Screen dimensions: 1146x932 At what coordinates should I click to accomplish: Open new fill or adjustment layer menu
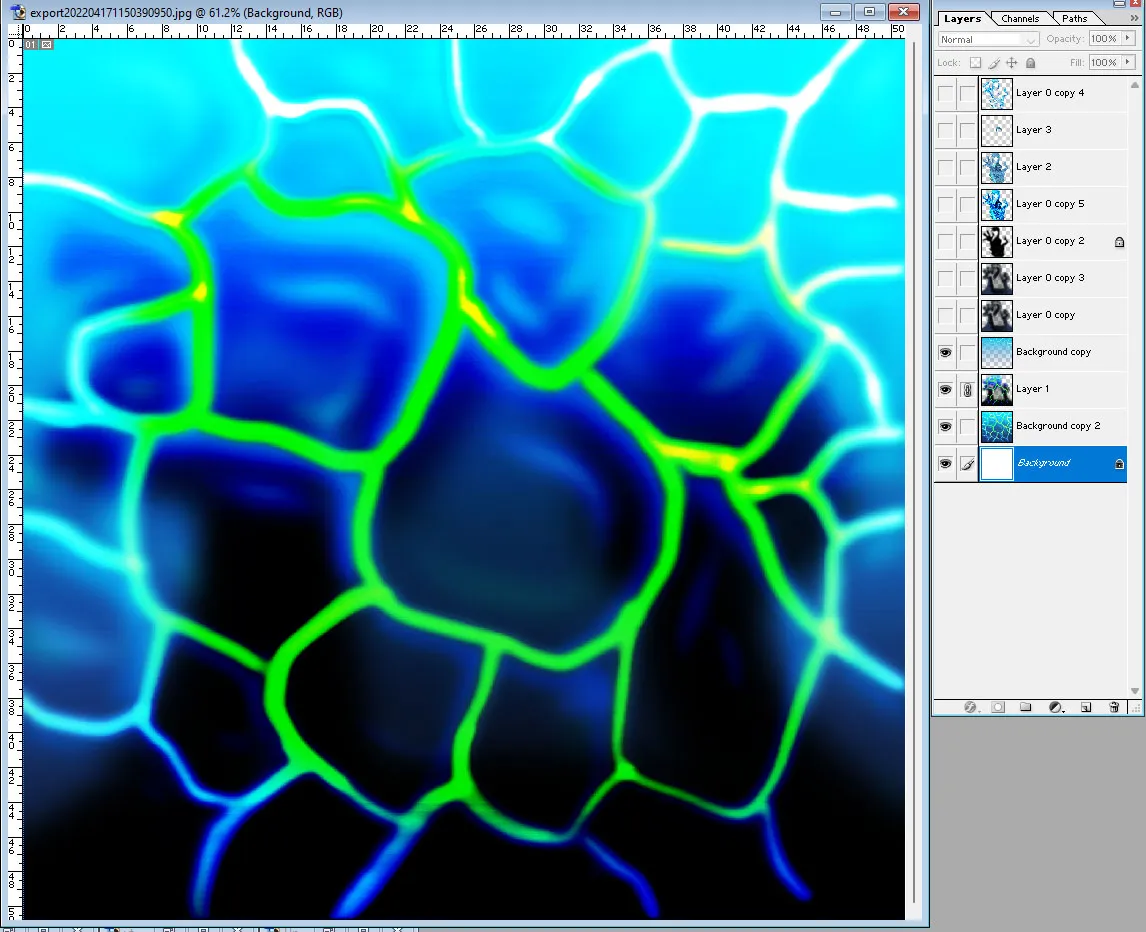pos(1056,707)
